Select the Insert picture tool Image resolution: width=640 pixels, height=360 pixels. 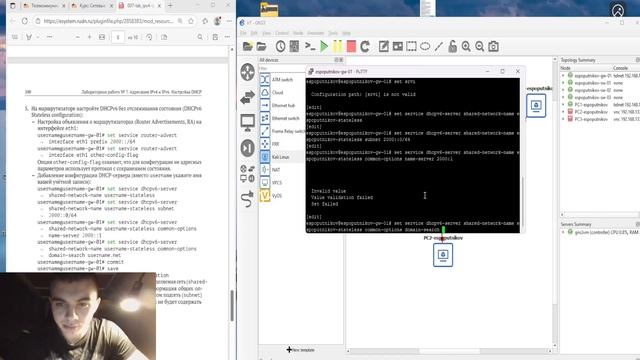click(x=397, y=47)
